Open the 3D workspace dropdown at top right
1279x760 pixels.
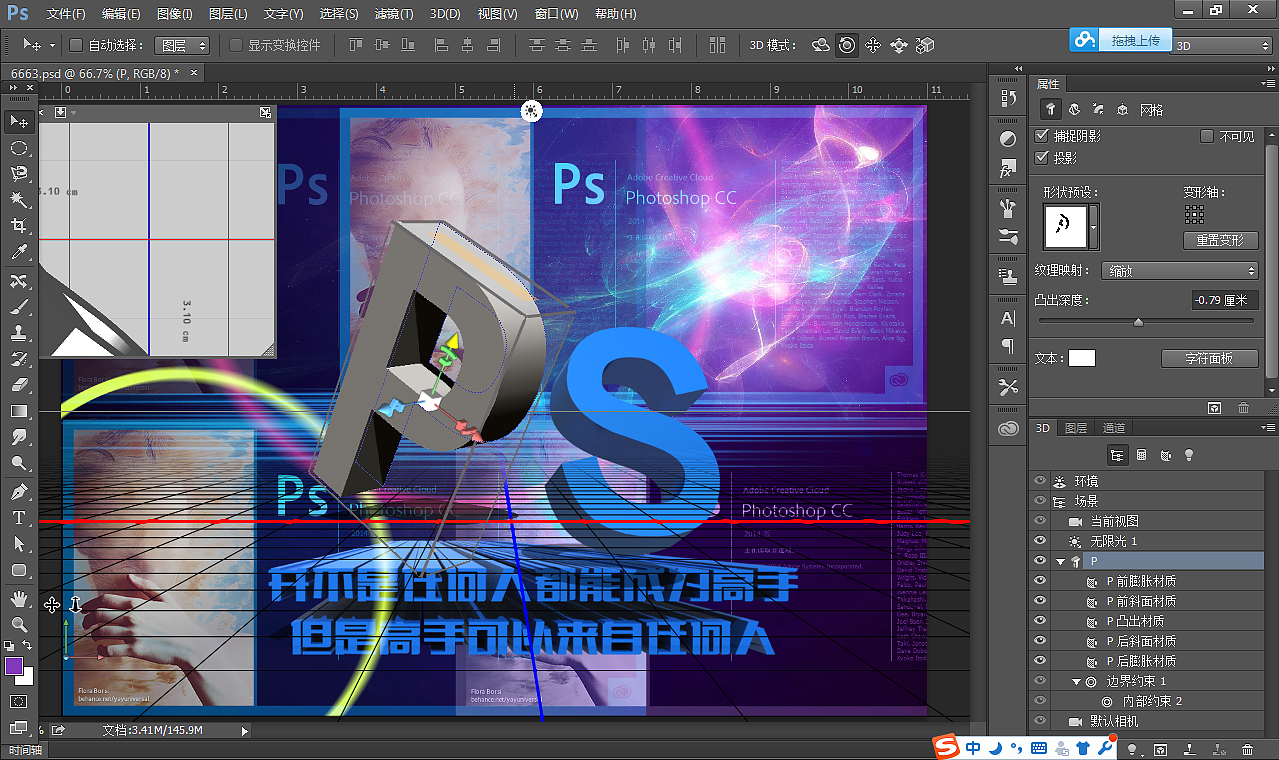(x=1222, y=46)
